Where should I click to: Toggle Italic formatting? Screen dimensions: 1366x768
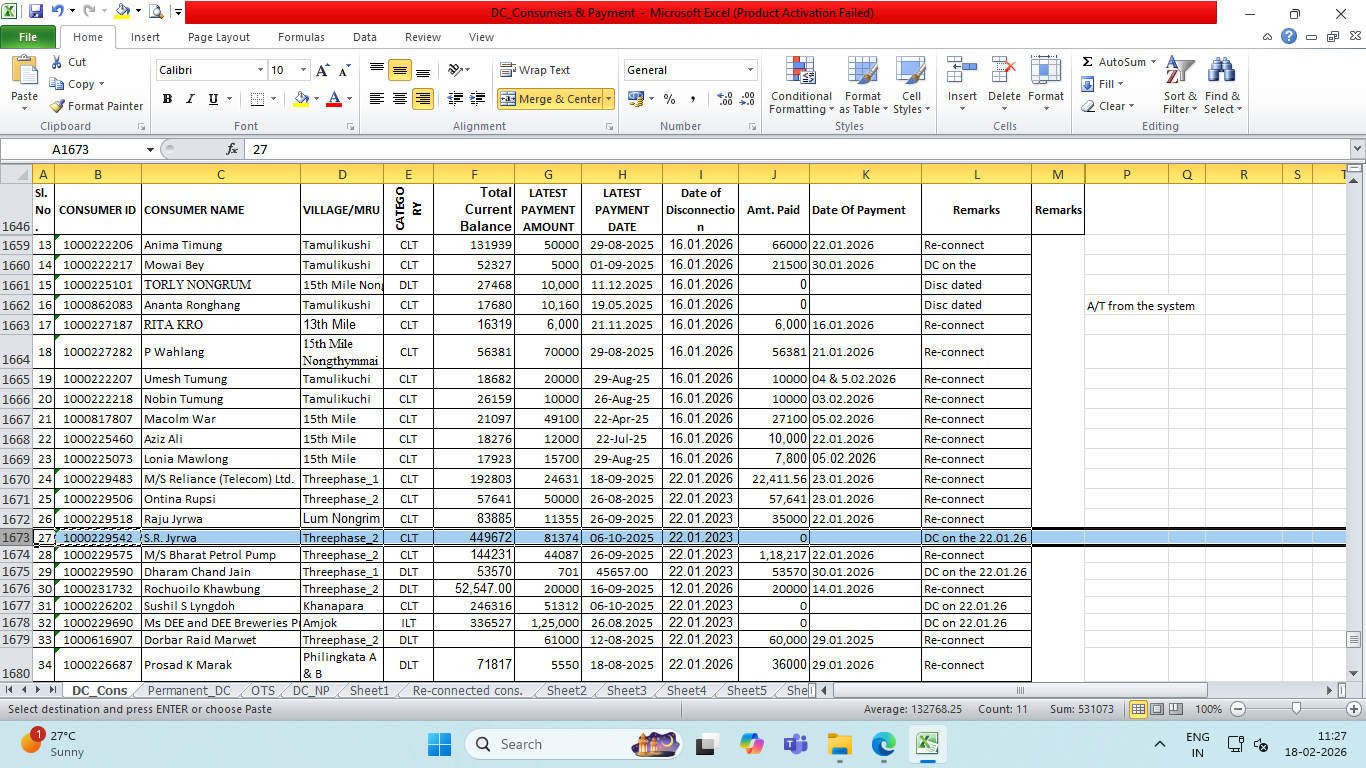click(x=190, y=99)
